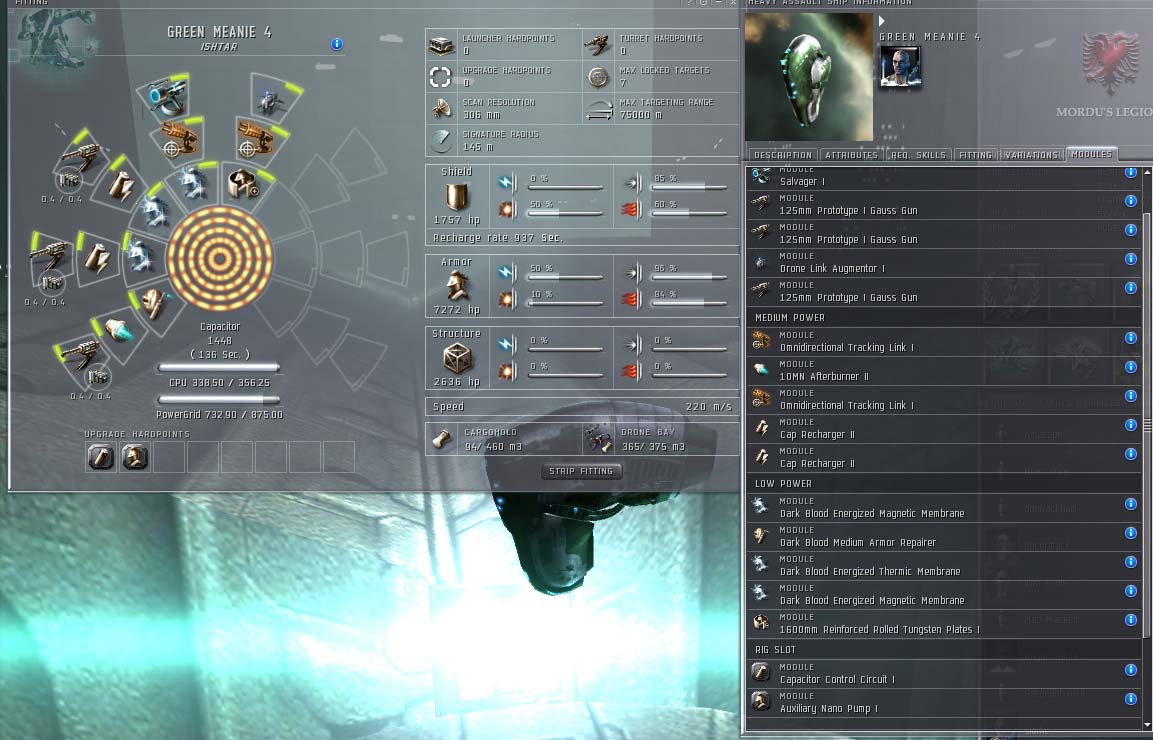Image resolution: width=1153 pixels, height=740 pixels.
Task: Click the Low Power group header
Action: point(943,484)
